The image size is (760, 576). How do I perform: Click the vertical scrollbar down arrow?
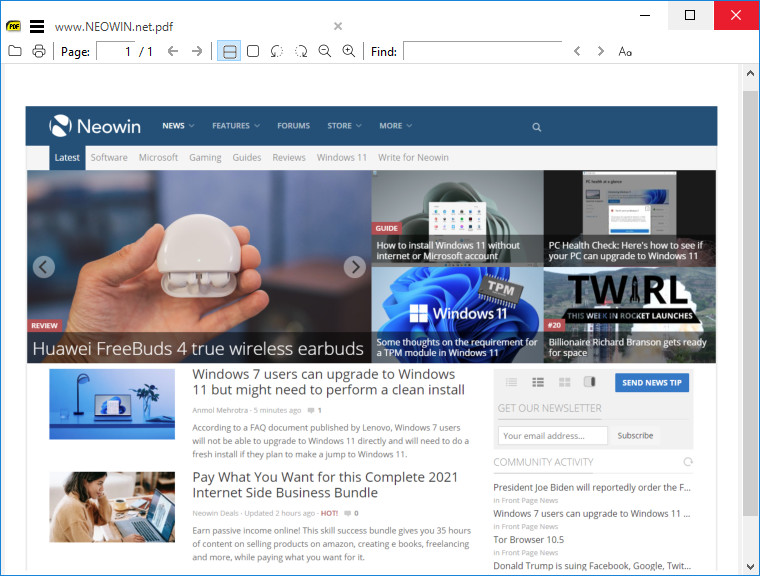tap(750, 566)
